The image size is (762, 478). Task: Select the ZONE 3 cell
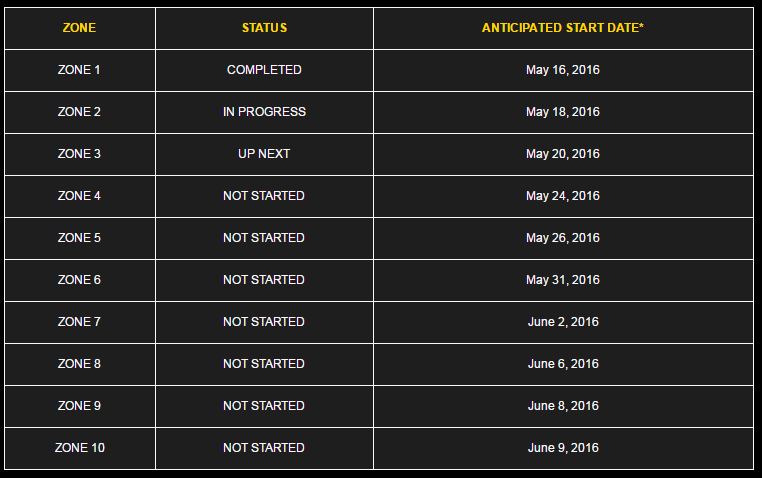[x=79, y=154]
